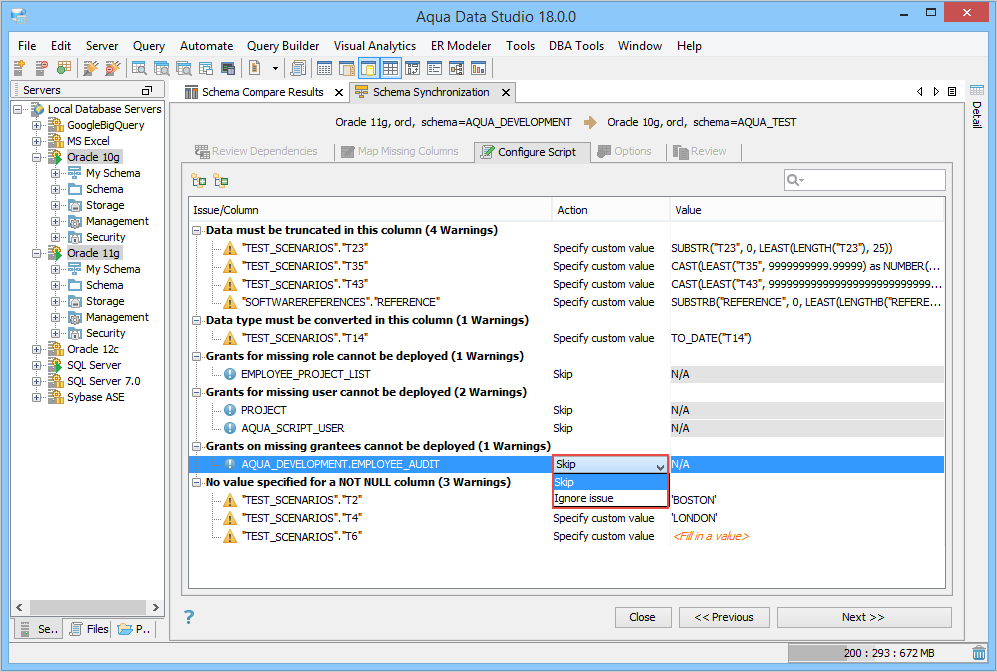Toggle the highlighted yellow panel view icon

(369, 68)
